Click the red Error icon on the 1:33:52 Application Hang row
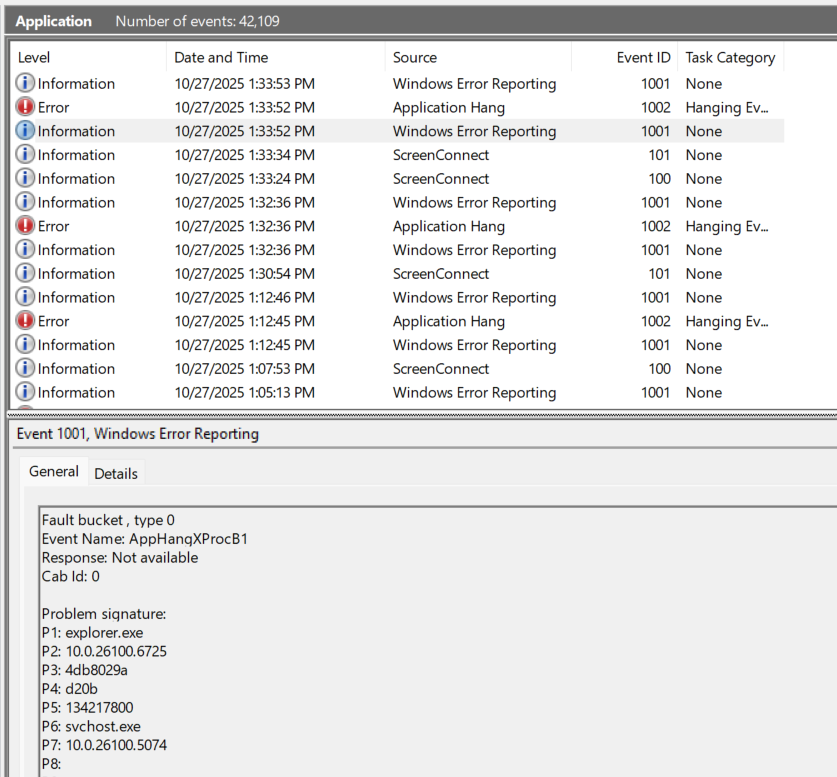 click(24, 107)
